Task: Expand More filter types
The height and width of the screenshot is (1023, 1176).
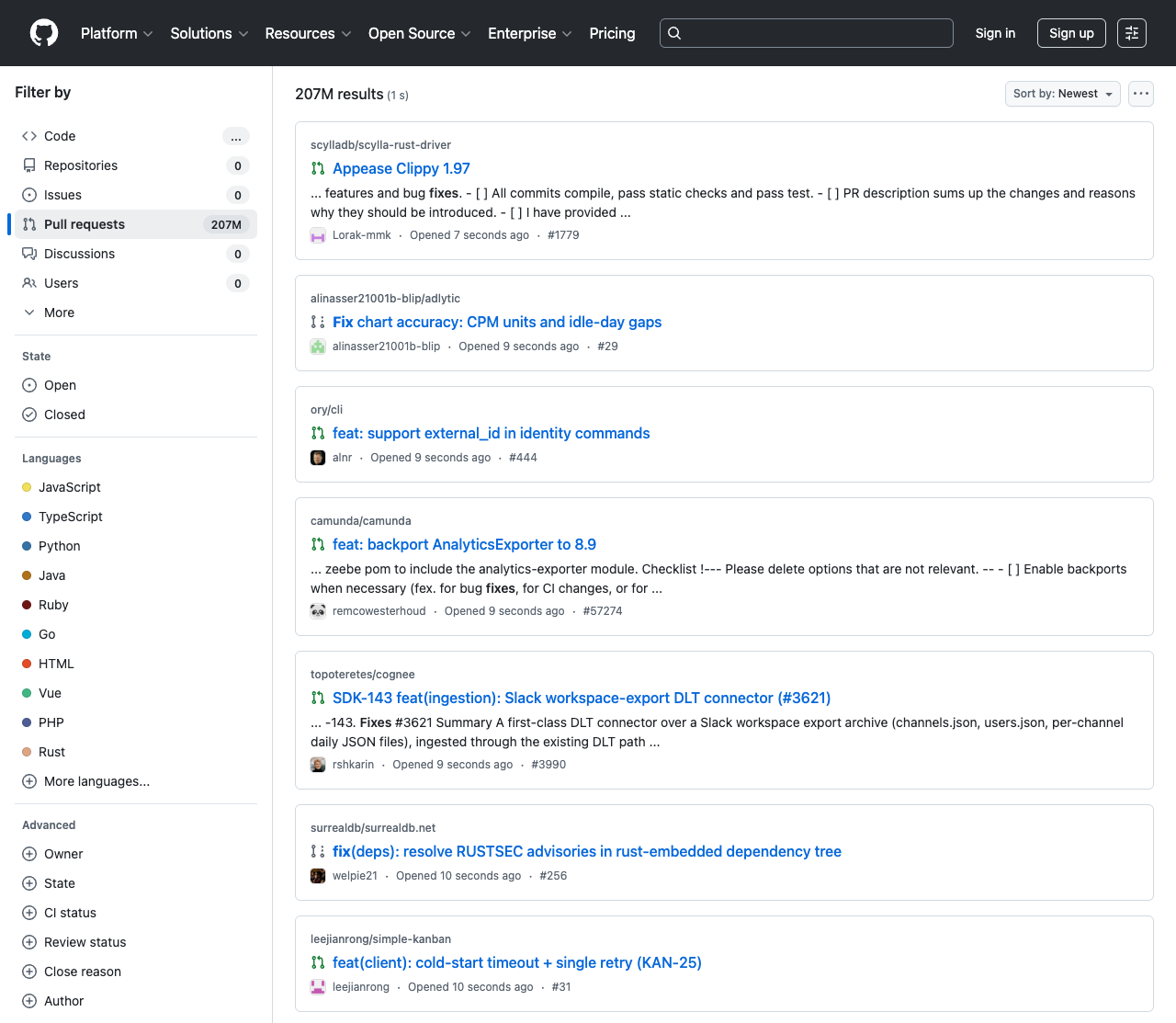Action: [136, 313]
